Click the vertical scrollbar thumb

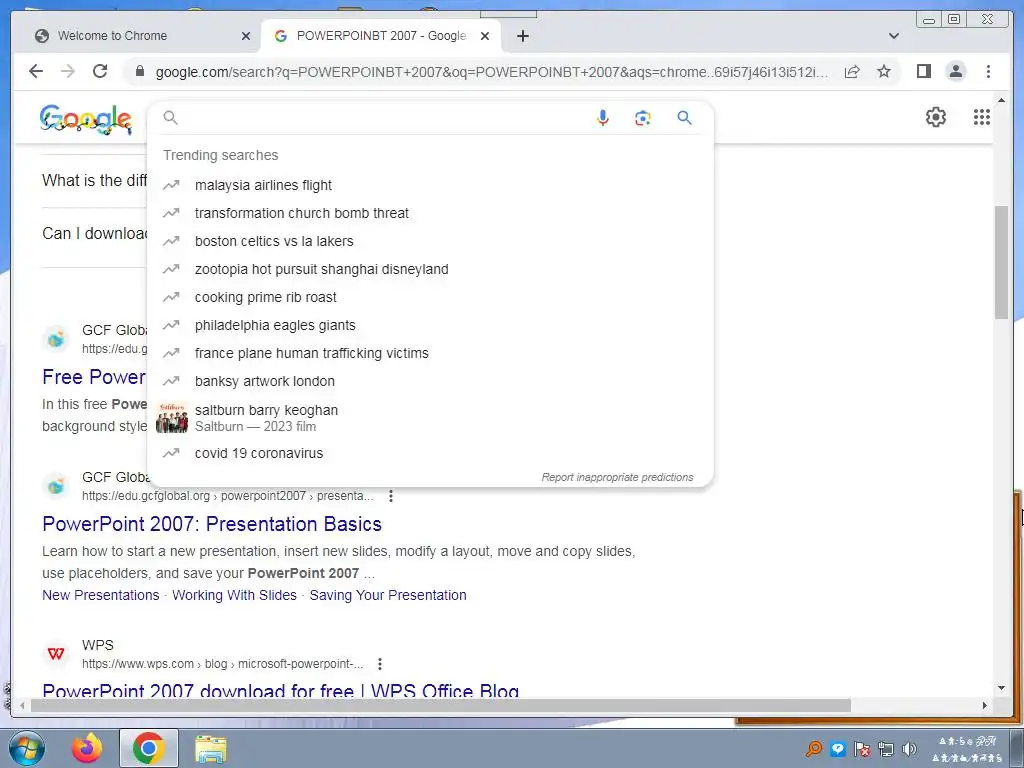point(1001,263)
